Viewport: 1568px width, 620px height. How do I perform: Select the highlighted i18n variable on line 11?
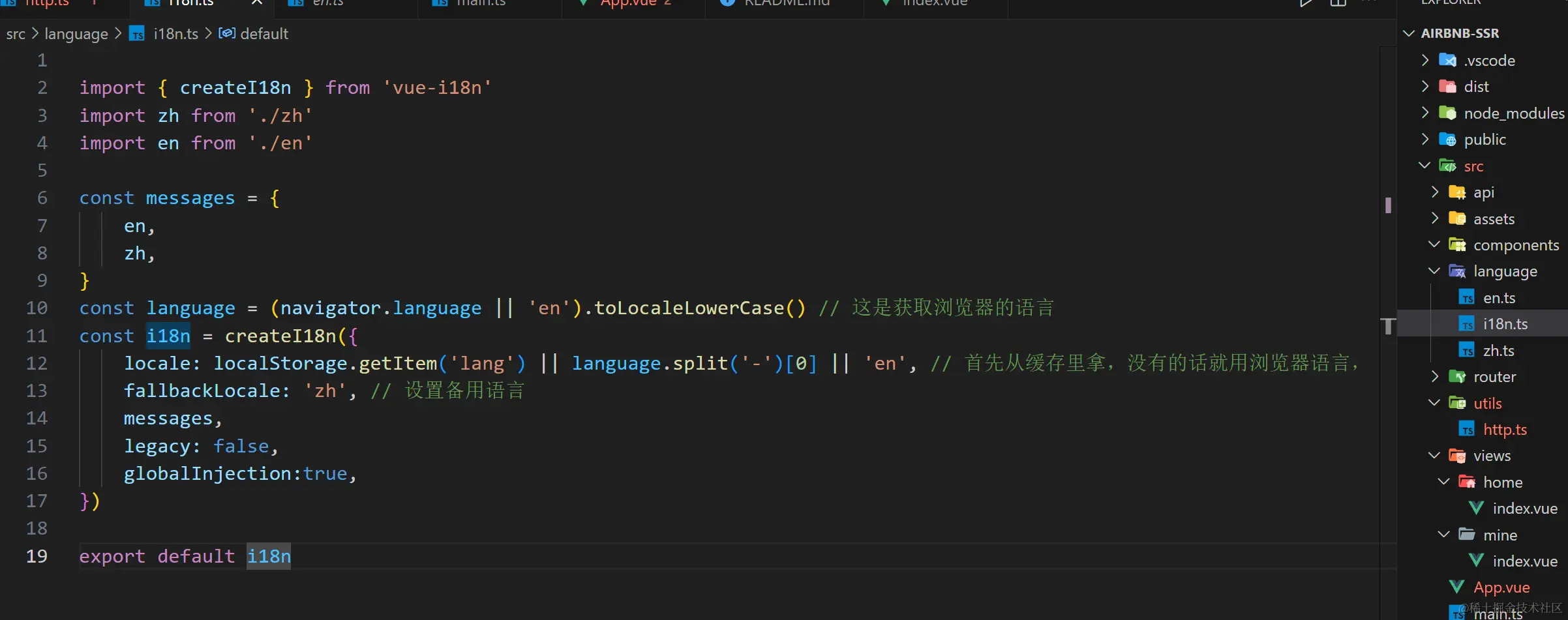click(x=168, y=335)
